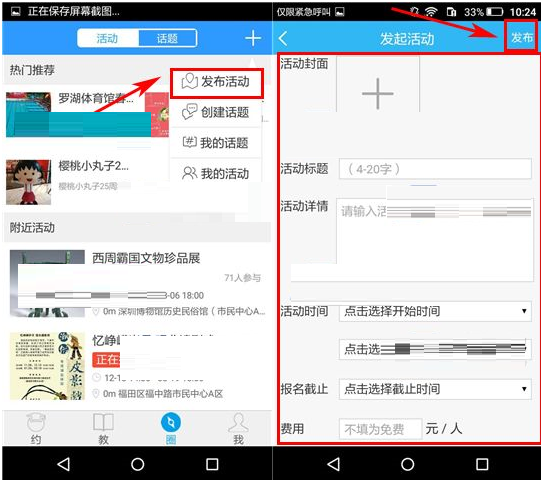The height and width of the screenshot is (480, 541).
Task: Tap the 发布 publish button
Action: pos(521,37)
